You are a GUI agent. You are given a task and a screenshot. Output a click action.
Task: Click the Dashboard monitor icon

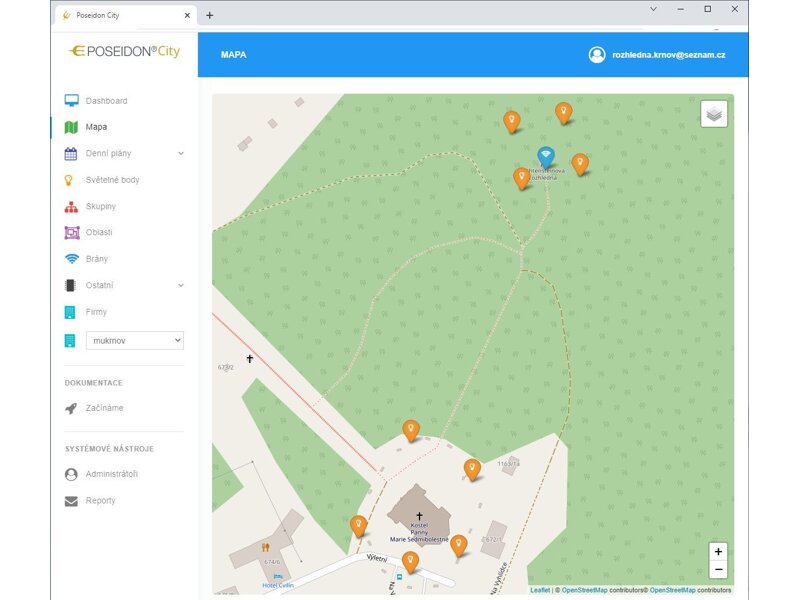71,101
